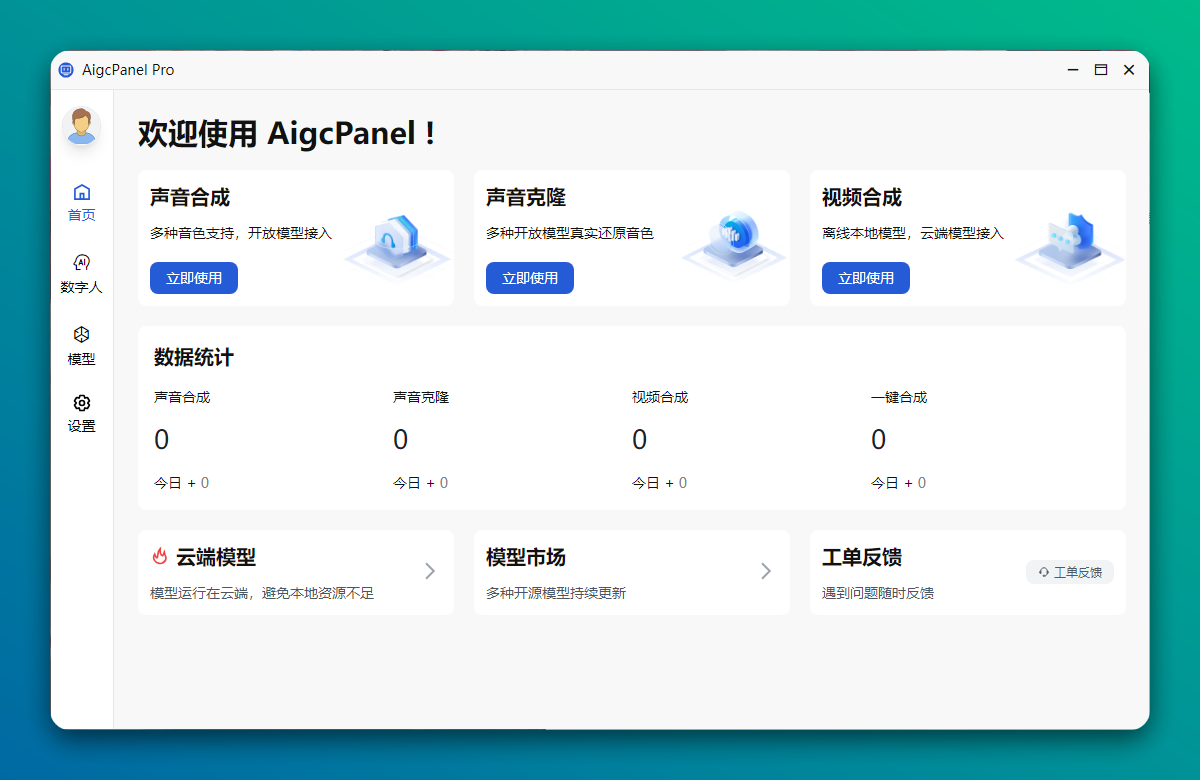Click the text 模型运行在云端，避免本地资源不足
The image size is (1200, 780).
coord(262,593)
